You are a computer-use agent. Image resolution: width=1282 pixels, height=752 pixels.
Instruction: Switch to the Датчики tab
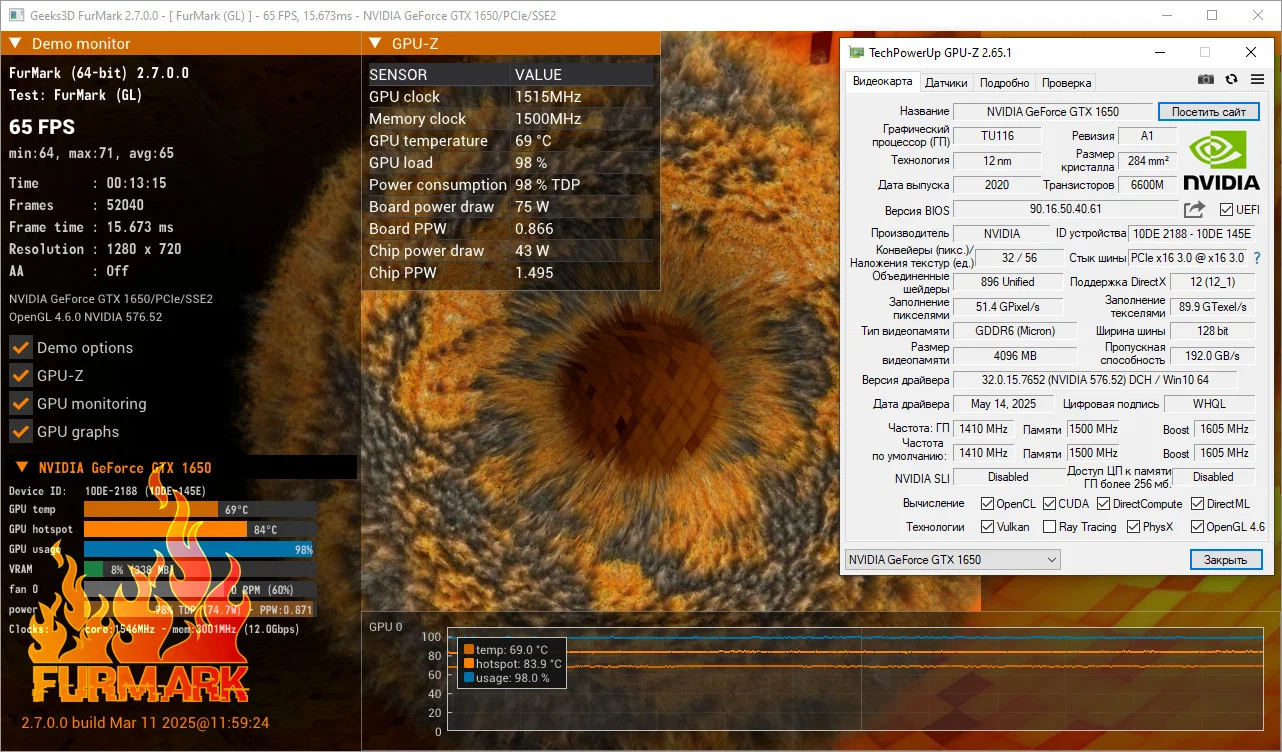pyautogui.click(x=946, y=83)
